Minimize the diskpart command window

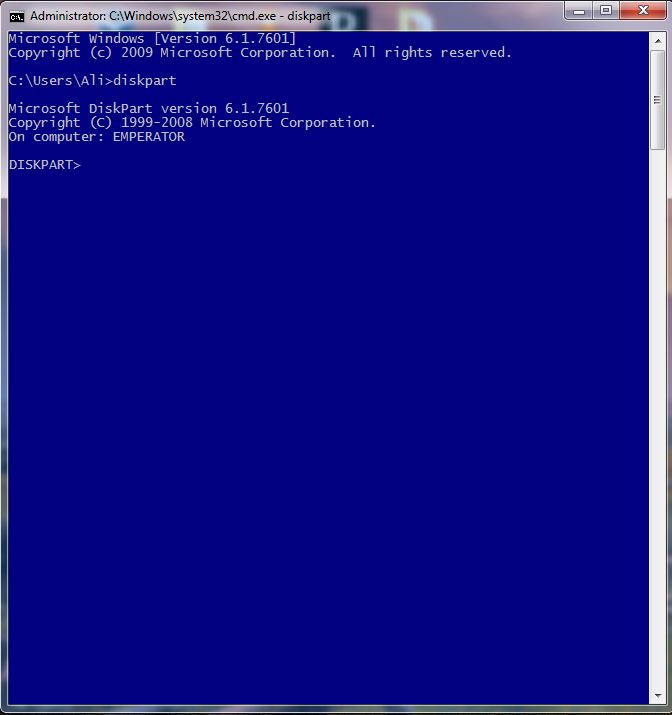[x=579, y=11]
